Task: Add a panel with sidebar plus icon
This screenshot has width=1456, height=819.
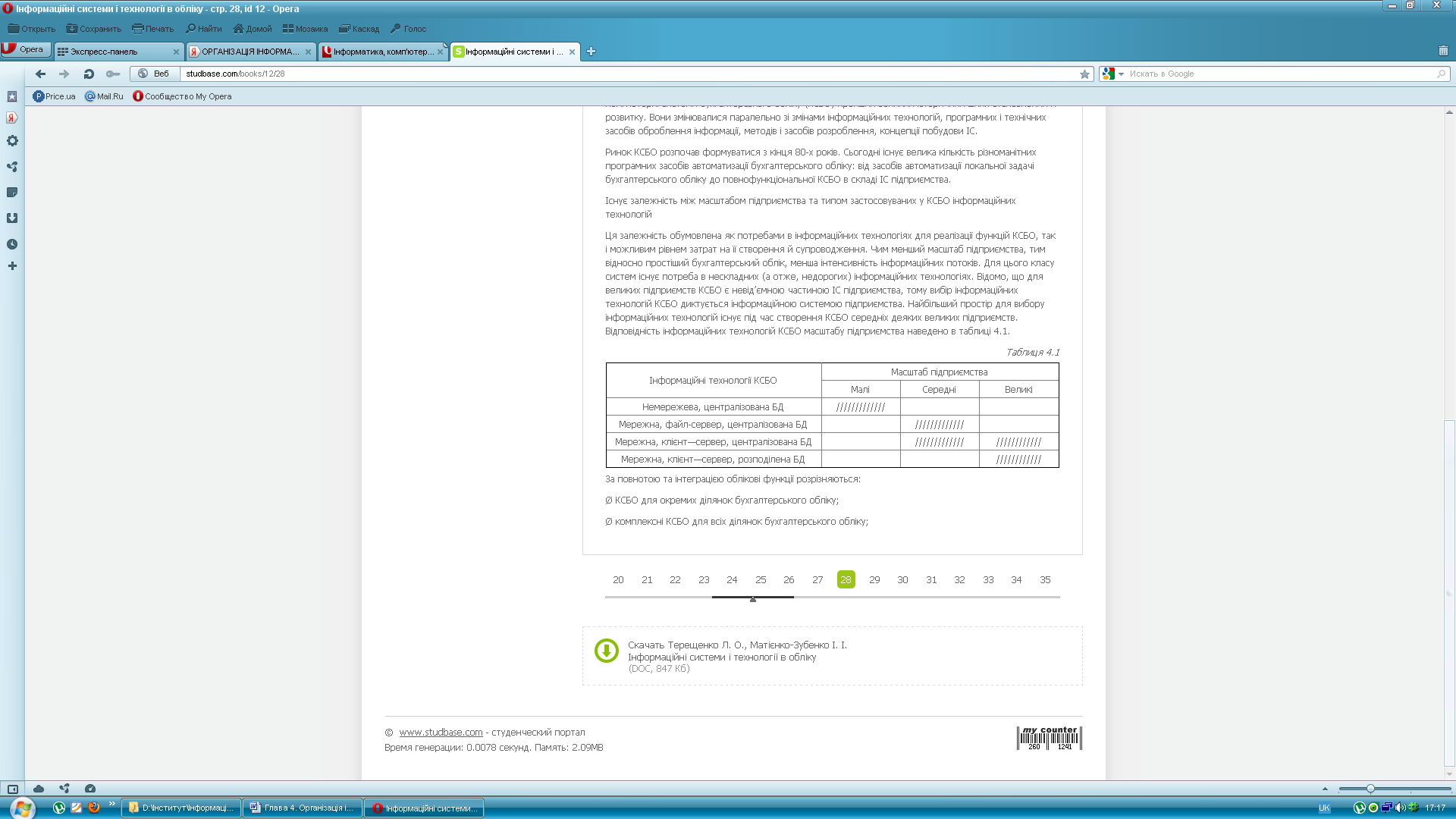Action: click(12, 266)
